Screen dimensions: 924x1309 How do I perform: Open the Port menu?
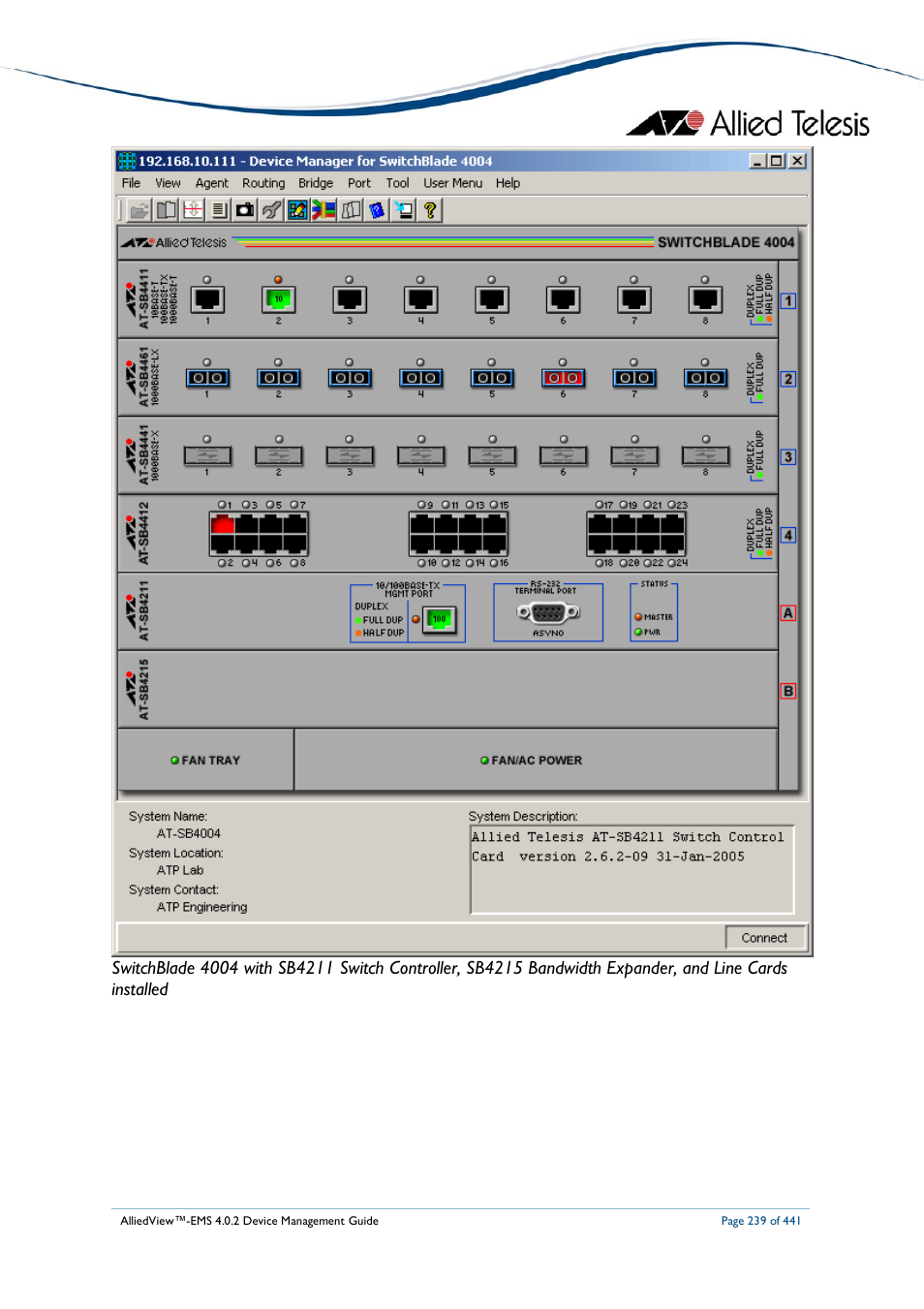[359, 183]
